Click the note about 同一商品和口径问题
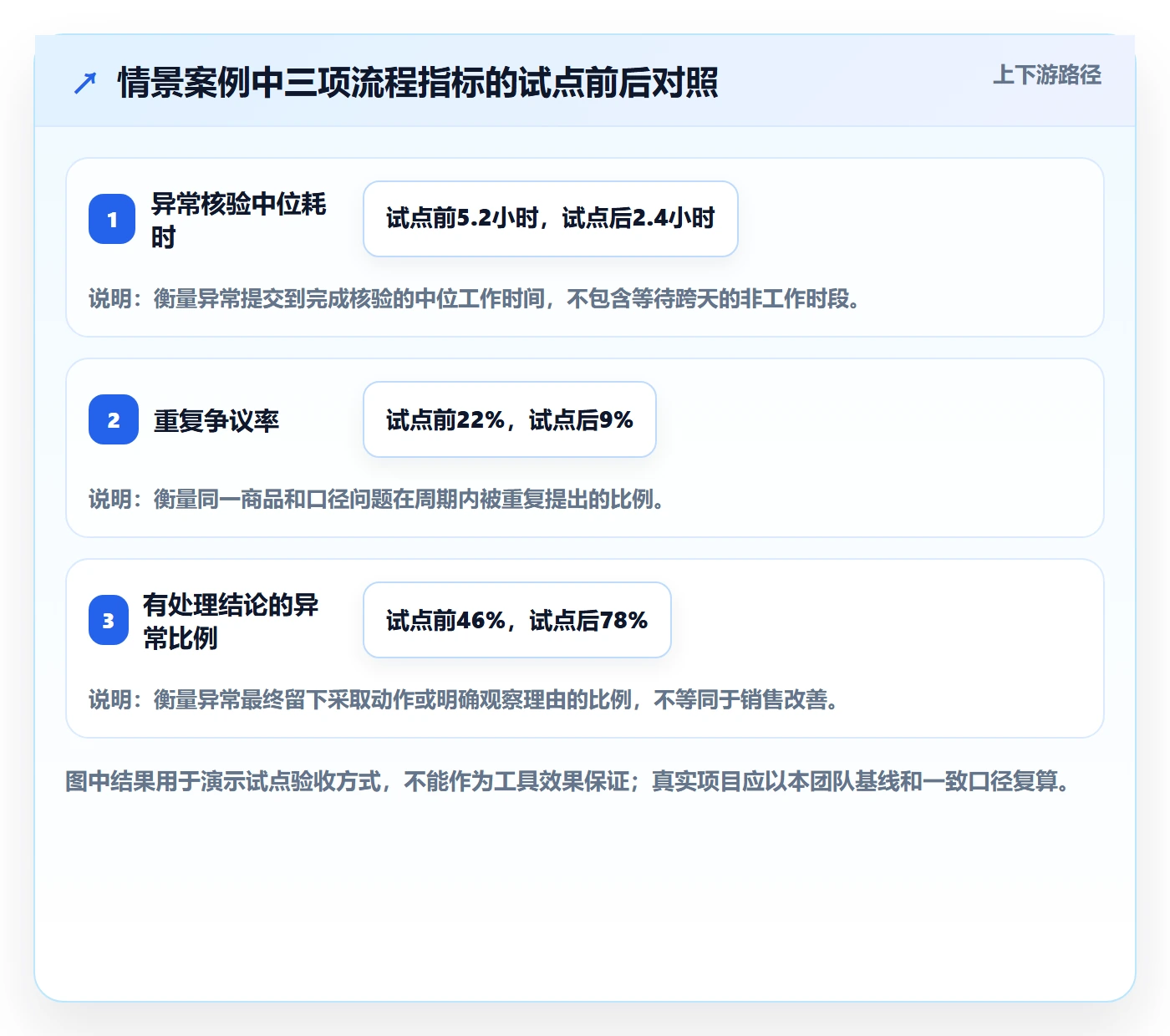The image size is (1170, 1036). point(378,499)
